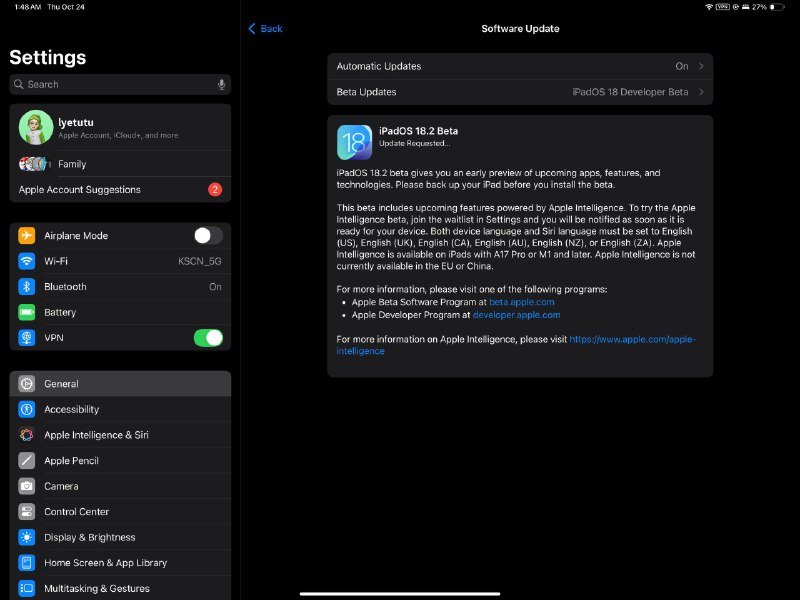This screenshot has height=600, width=800.
Task: Open Display & Brightness menu item
Action: tap(120, 537)
